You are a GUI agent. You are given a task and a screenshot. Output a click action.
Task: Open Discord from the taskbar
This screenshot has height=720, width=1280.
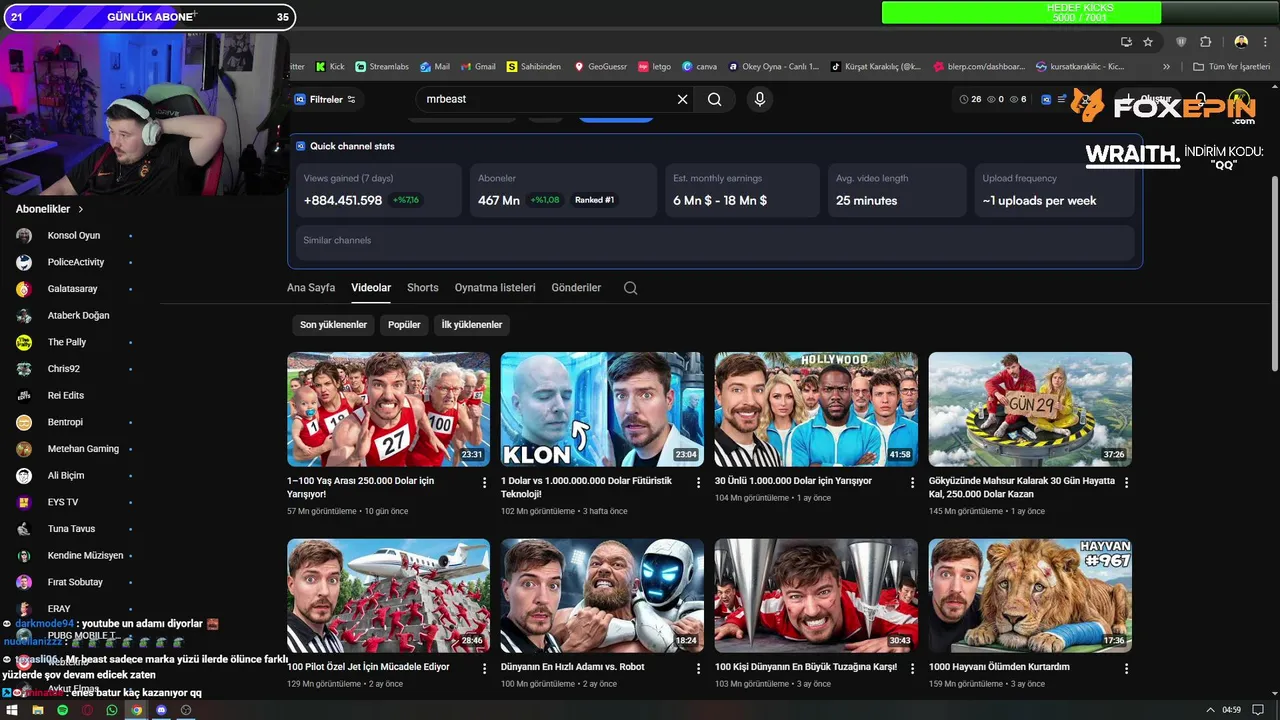click(161, 710)
